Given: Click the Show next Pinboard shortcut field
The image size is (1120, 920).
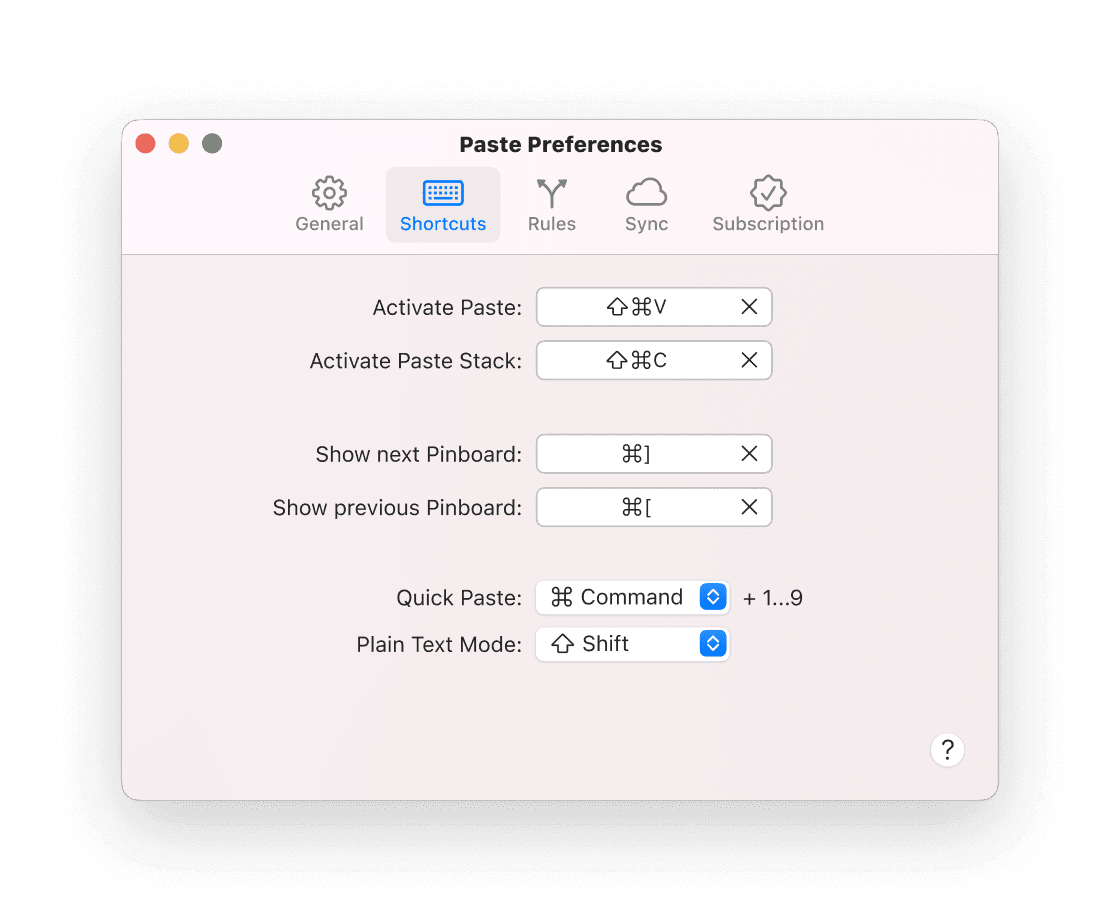Looking at the screenshot, I should coord(654,454).
